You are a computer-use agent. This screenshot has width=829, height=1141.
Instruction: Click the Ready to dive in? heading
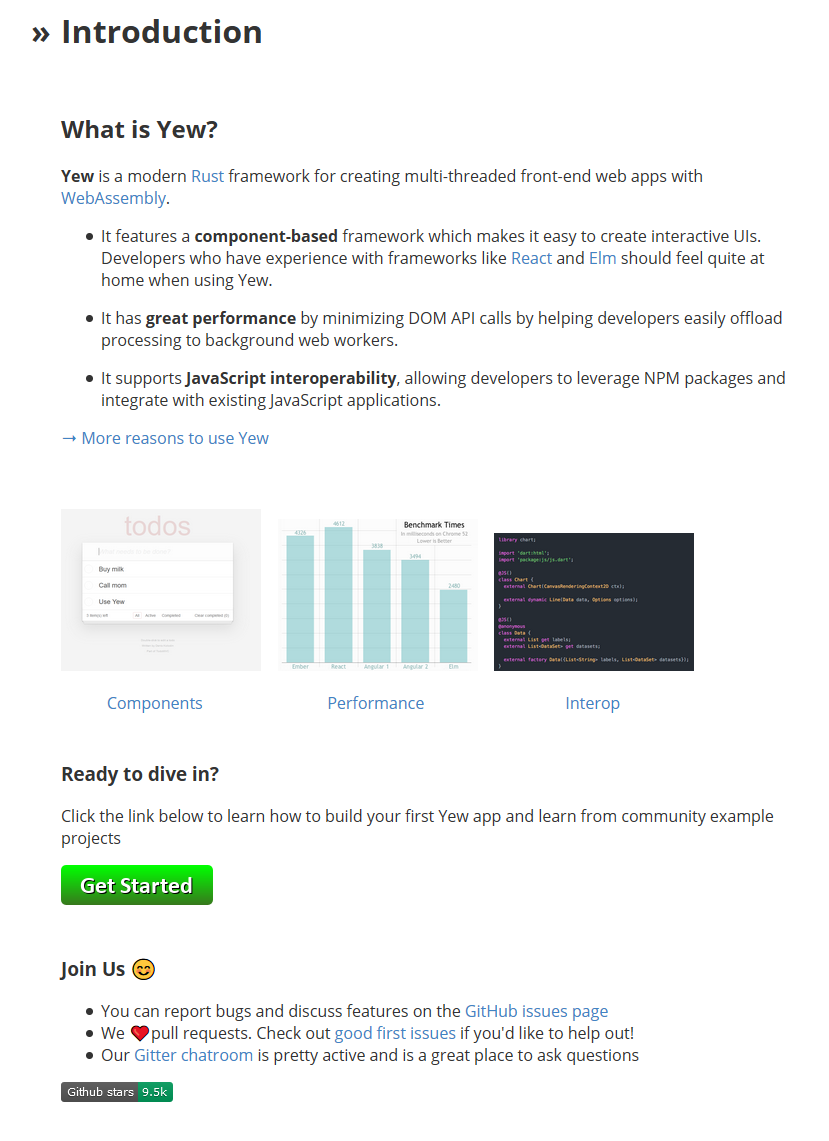[x=140, y=774]
